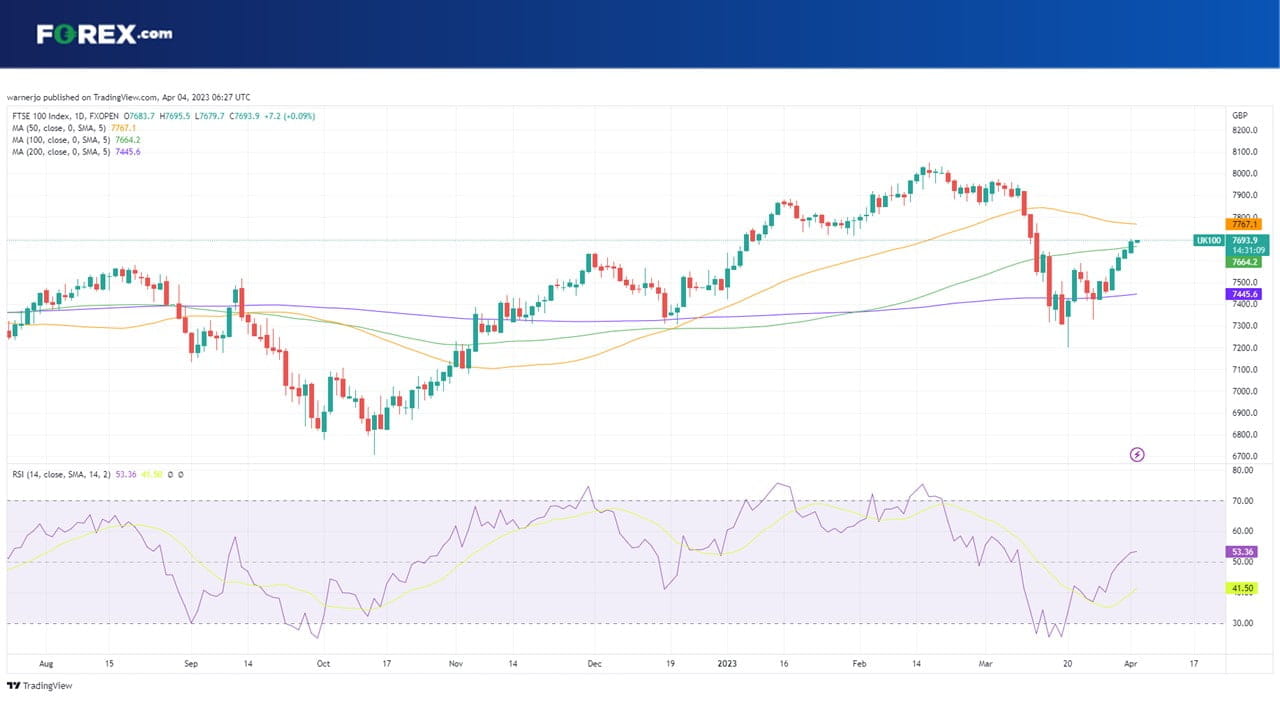Image resolution: width=1280 pixels, height=720 pixels.
Task: Click the Nov label on the time axis
Action: [x=456, y=662]
